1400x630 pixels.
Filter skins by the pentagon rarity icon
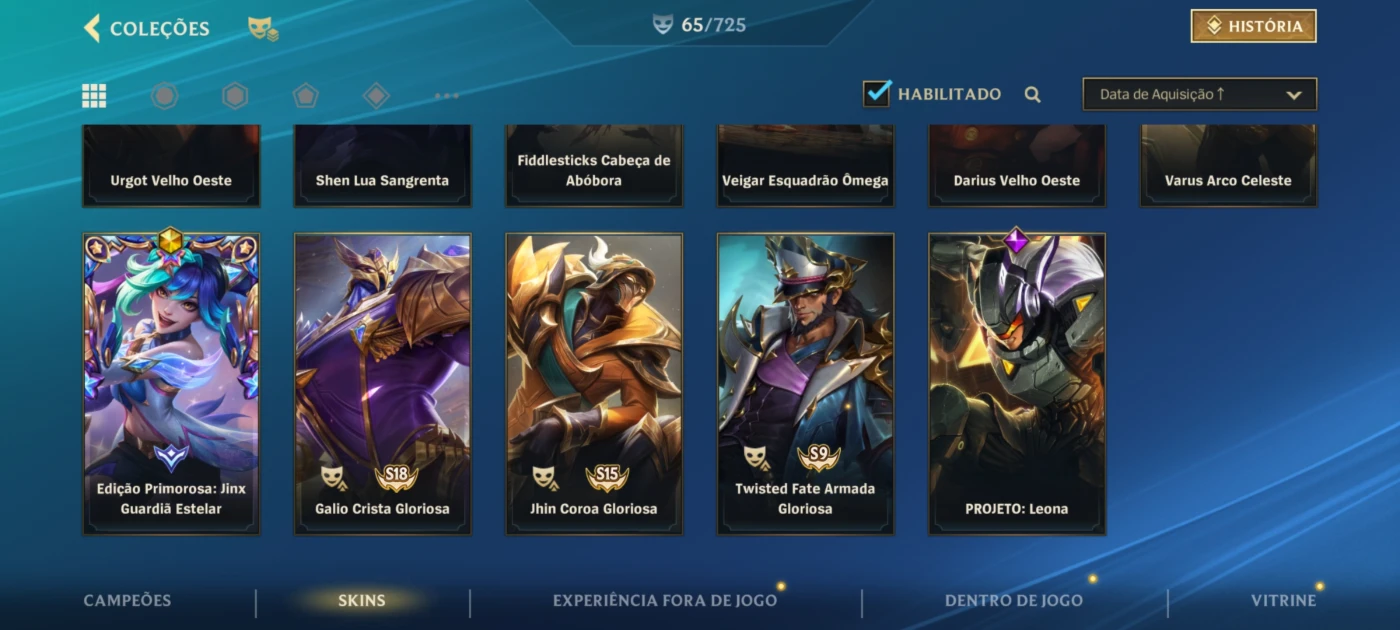[305, 96]
